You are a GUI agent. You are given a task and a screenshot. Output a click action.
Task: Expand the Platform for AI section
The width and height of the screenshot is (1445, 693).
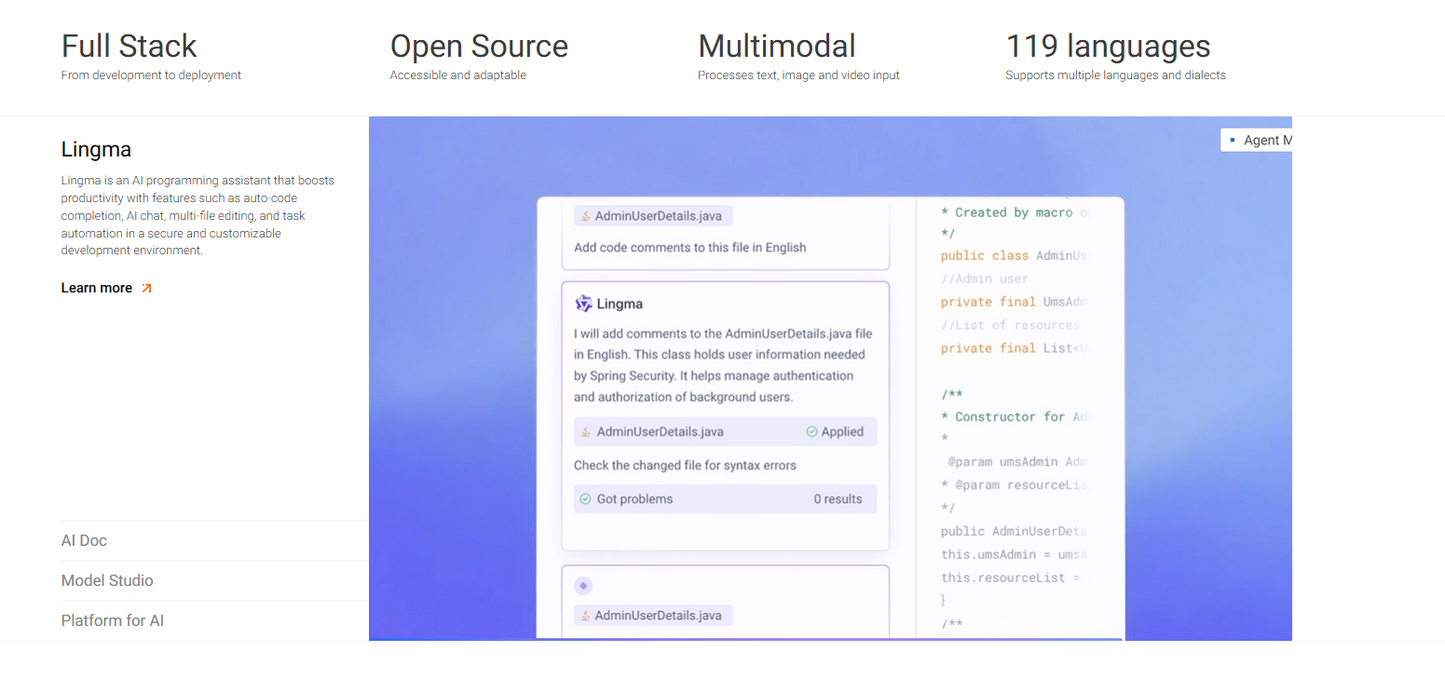tap(112, 620)
